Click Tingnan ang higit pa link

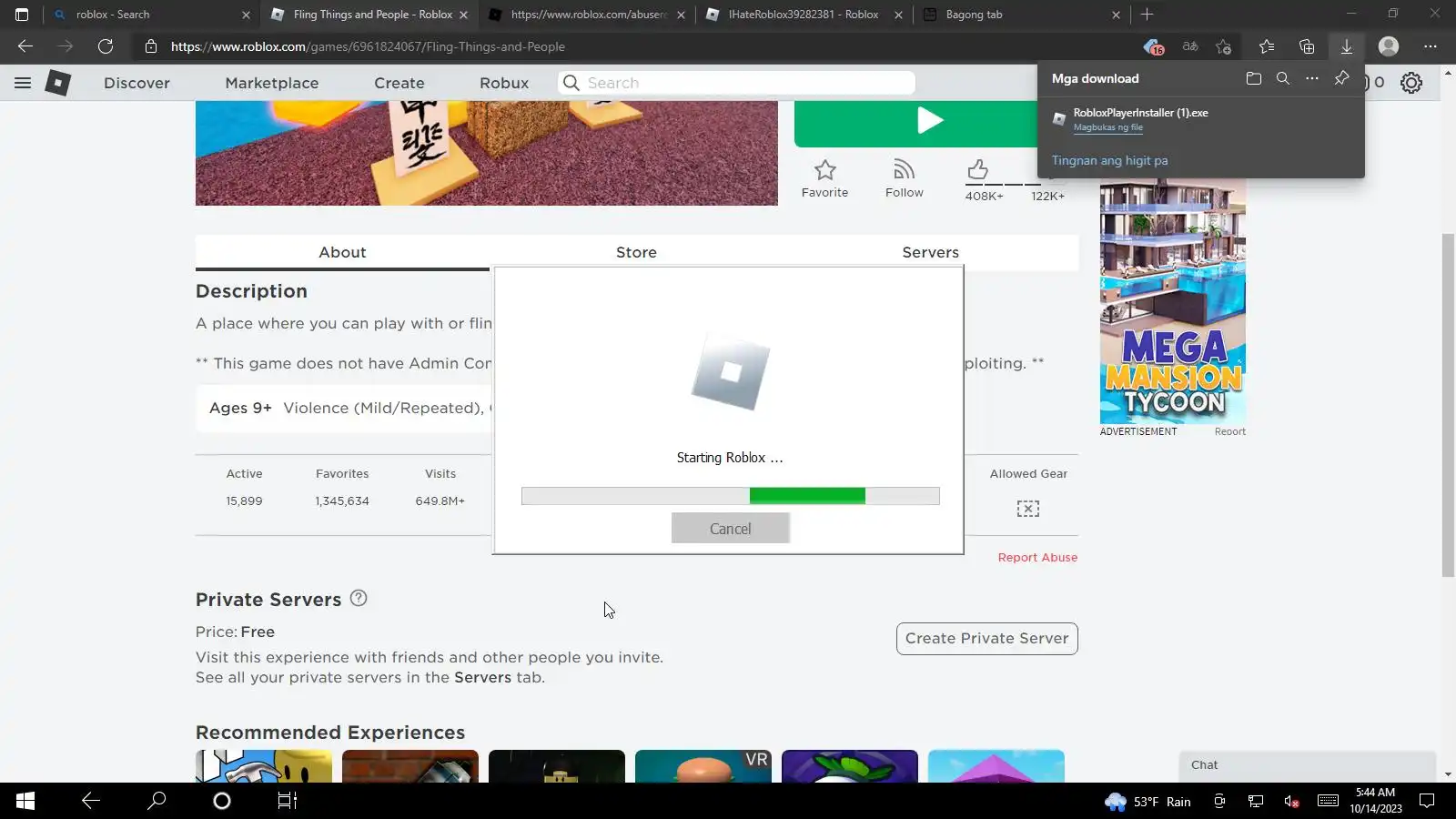[x=1110, y=160]
